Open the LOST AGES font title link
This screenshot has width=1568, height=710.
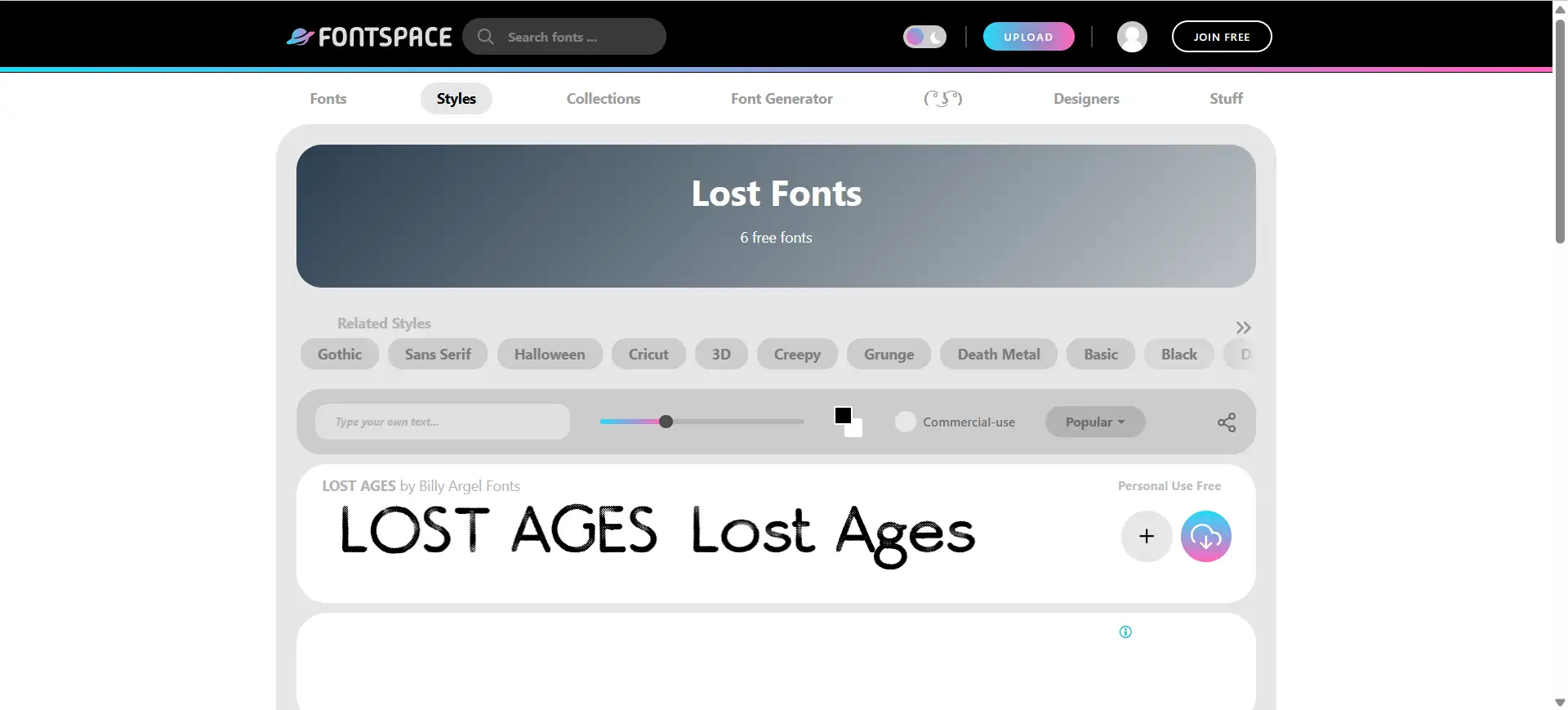(359, 486)
